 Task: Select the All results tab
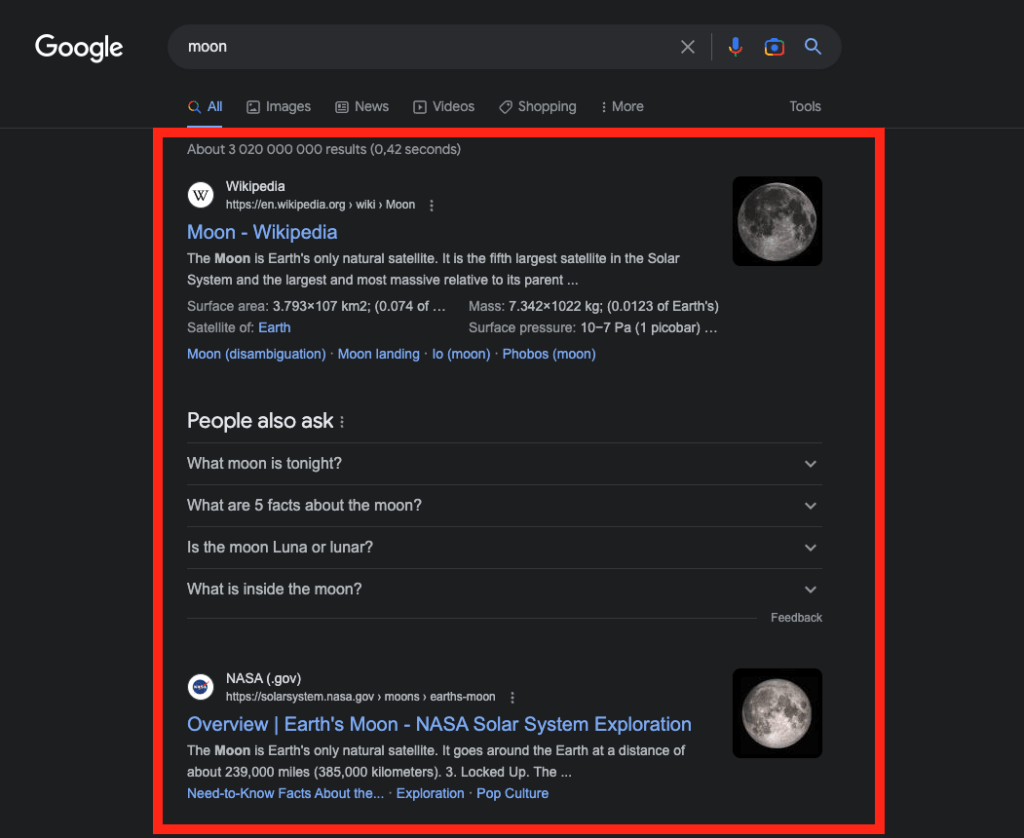[x=205, y=106]
